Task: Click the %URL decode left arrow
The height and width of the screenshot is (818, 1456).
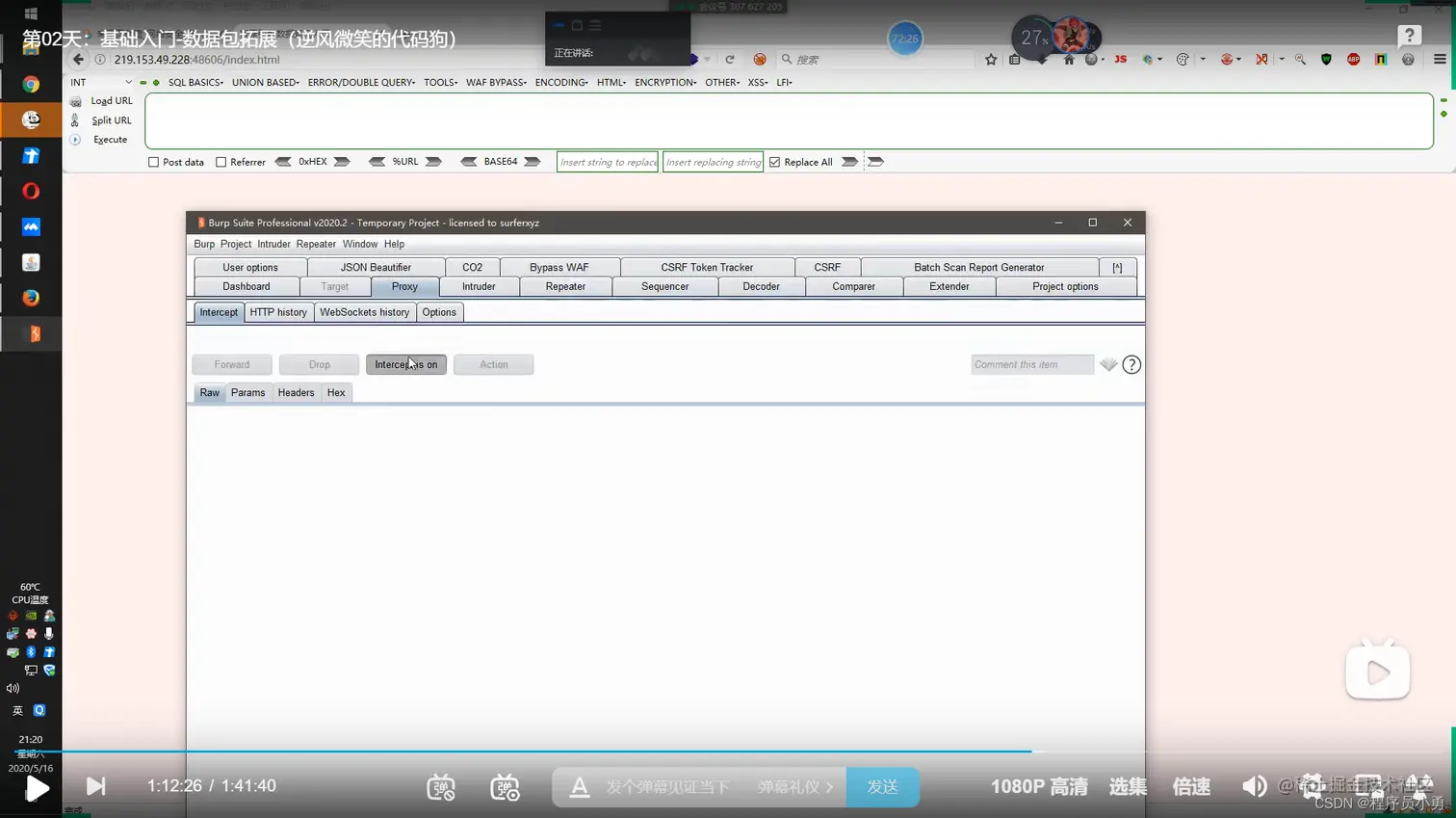Action: tap(377, 162)
